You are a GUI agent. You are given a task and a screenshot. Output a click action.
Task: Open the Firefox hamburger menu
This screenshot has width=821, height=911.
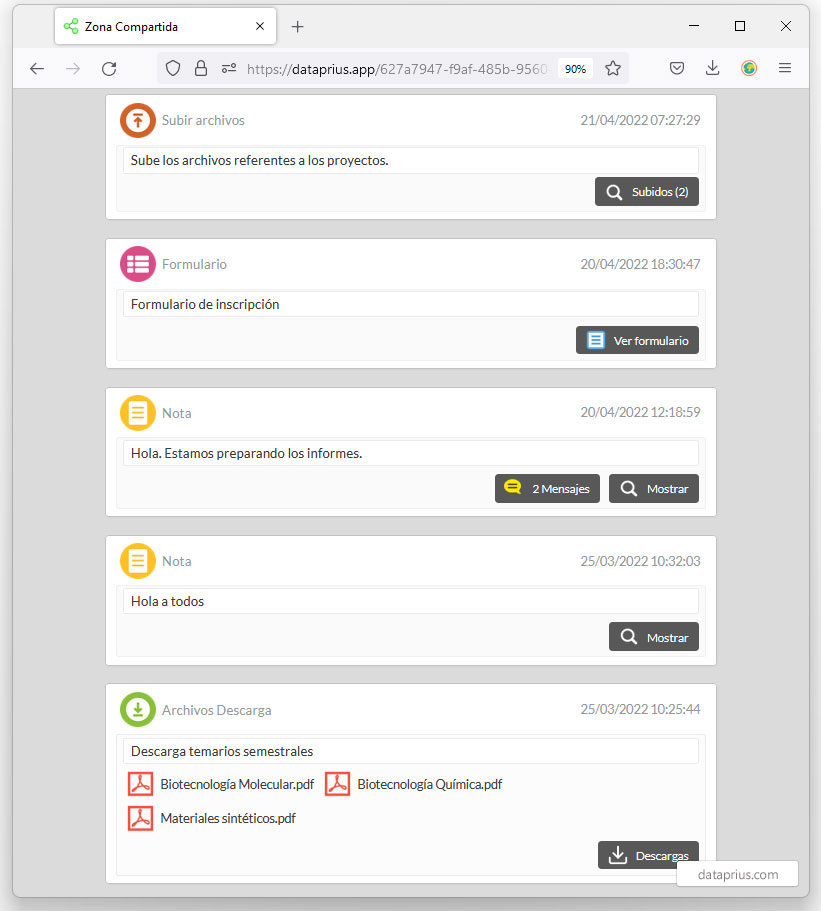(784, 69)
